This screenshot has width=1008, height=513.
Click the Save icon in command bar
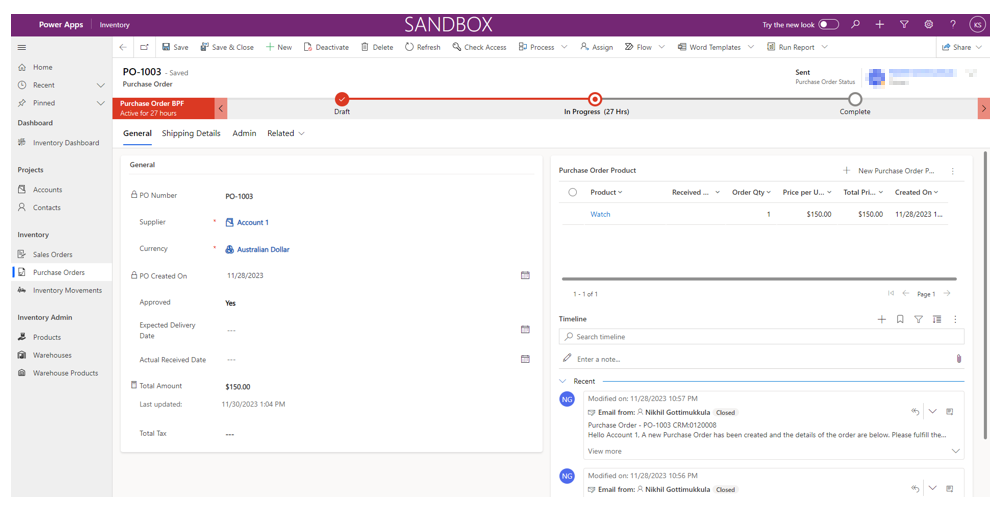pos(167,47)
